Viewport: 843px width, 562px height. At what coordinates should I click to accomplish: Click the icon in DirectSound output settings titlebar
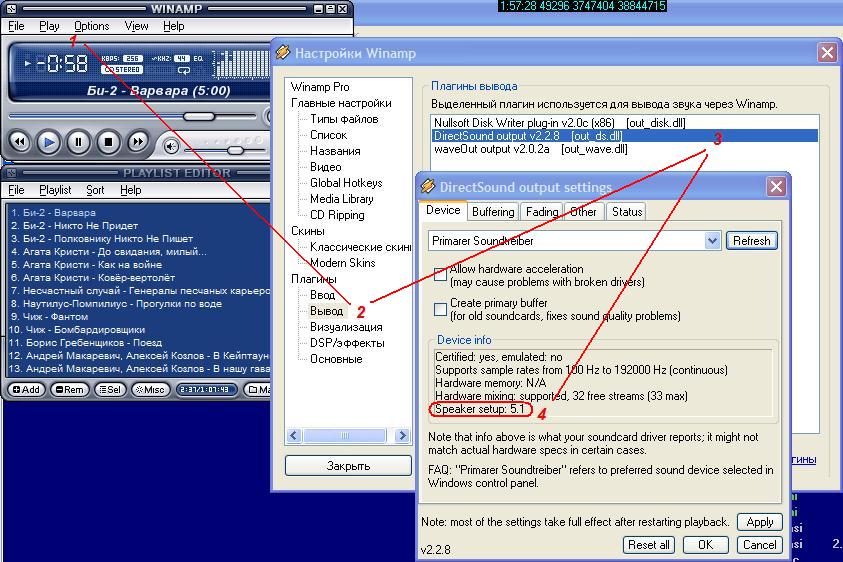[x=428, y=186]
